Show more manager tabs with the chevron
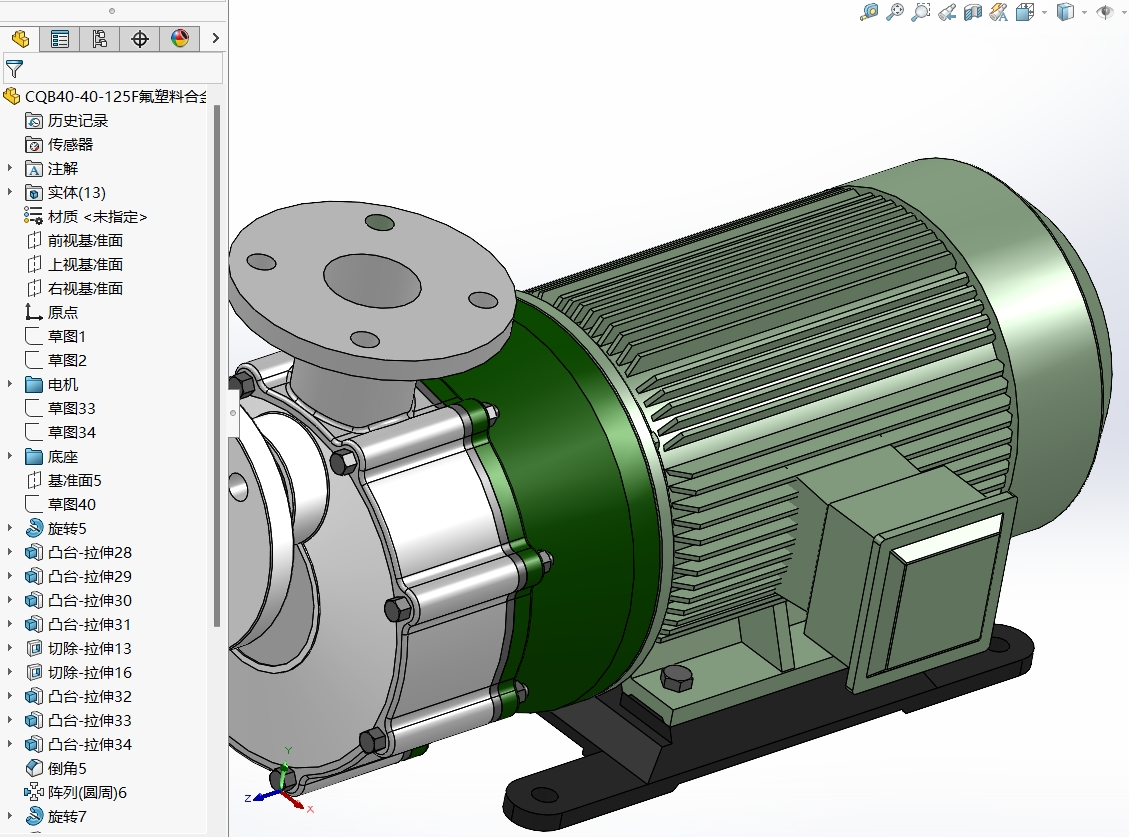The image size is (1129, 837). [215, 38]
